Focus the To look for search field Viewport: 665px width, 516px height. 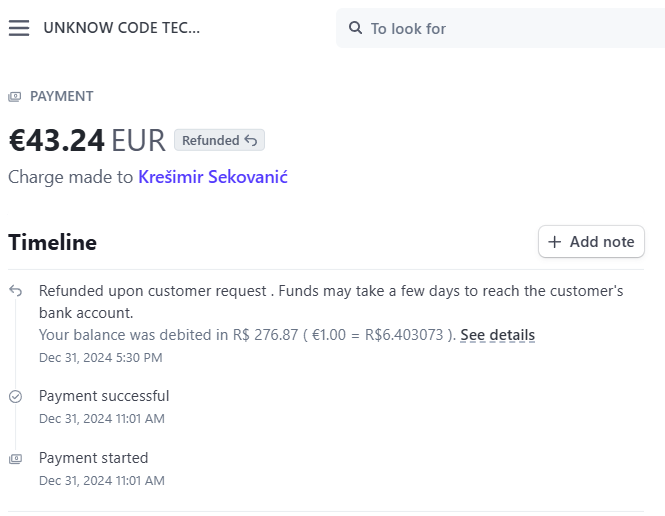500,28
